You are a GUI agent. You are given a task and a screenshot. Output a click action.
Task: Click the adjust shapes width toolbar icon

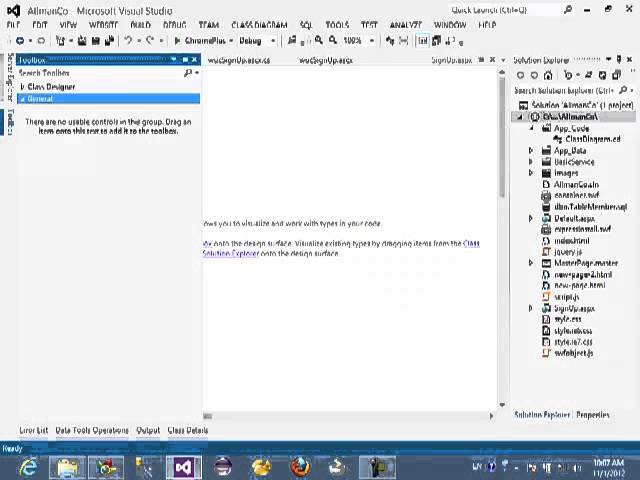404,41
